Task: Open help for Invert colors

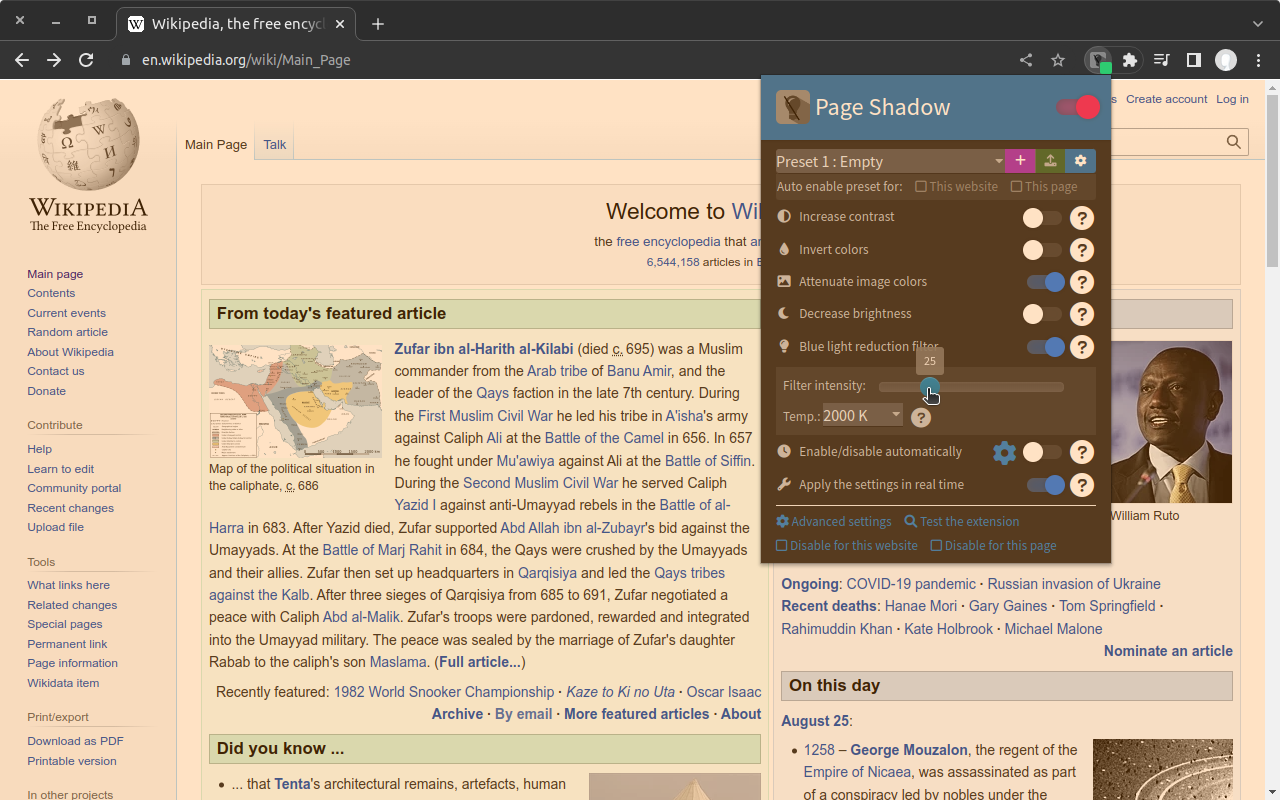Action: (1081, 250)
